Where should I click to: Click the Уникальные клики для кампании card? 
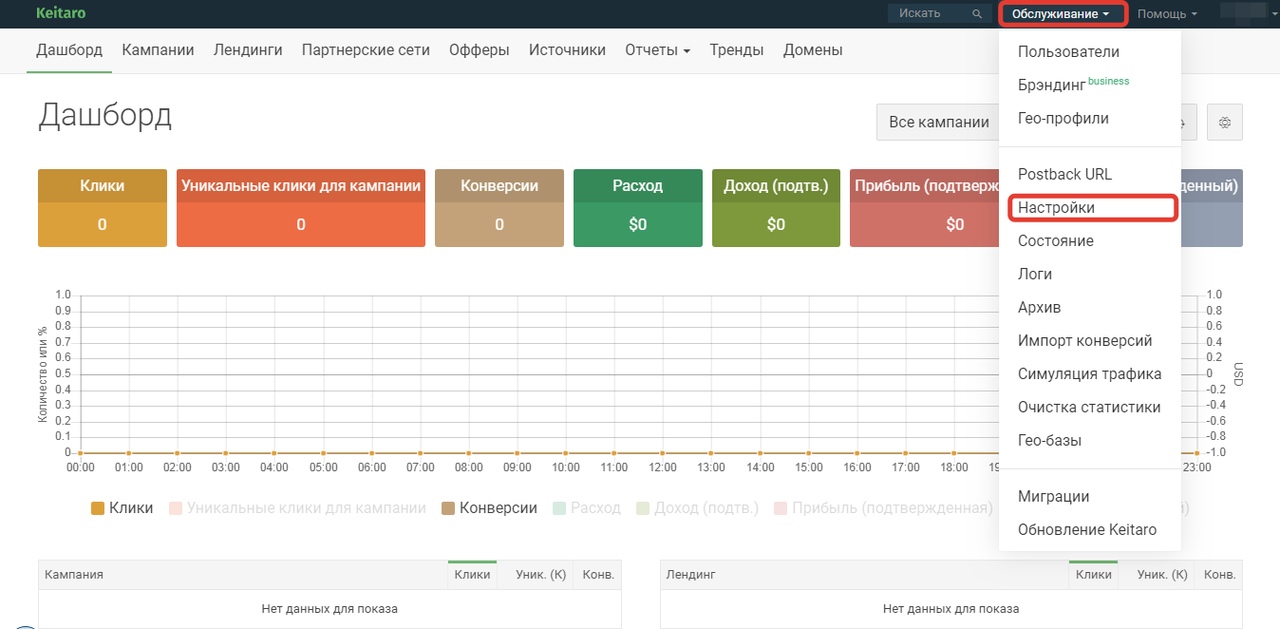click(x=301, y=207)
